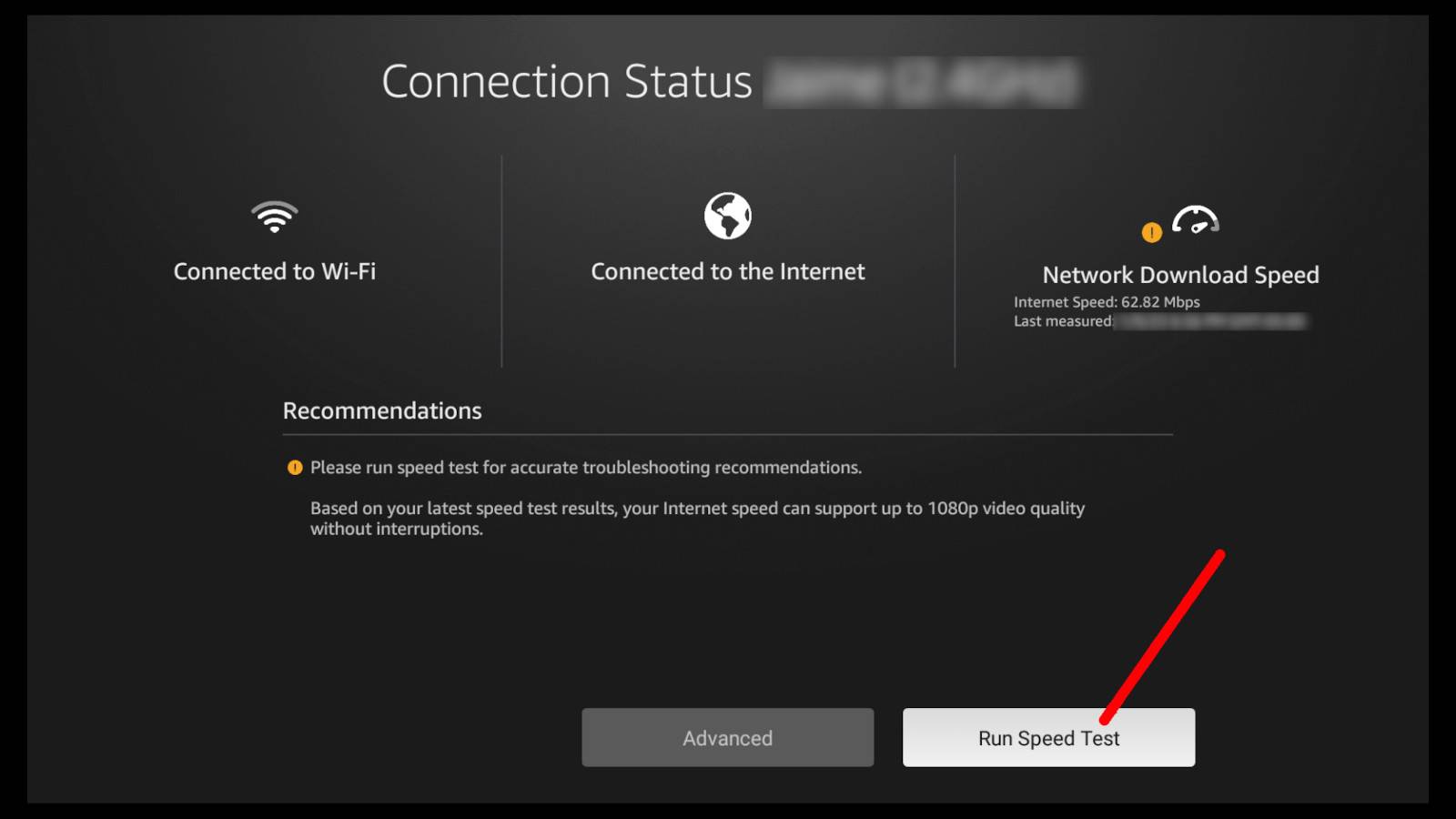Click the Network Download Speed heading
The width and height of the screenshot is (1456, 819).
1180,275
